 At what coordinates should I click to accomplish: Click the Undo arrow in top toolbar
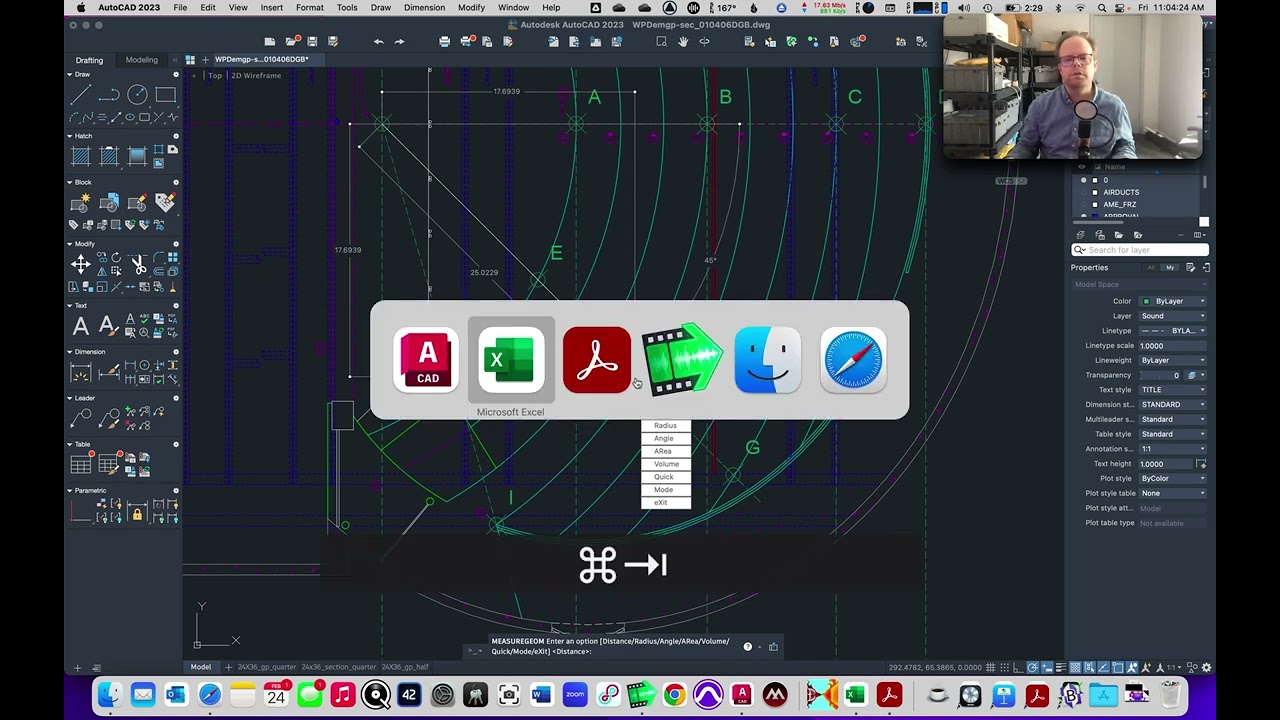click(378, 41)
